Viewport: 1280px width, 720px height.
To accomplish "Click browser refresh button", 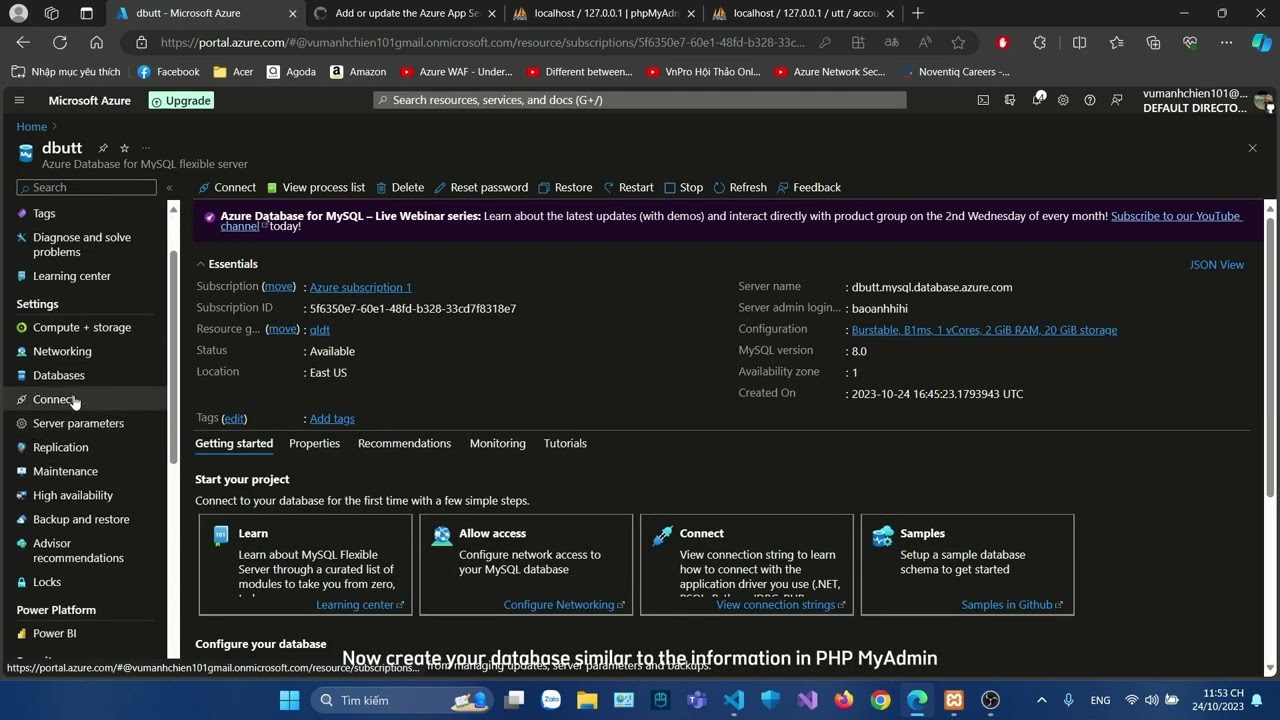I will pyautogui.click(x=60, y=43).
